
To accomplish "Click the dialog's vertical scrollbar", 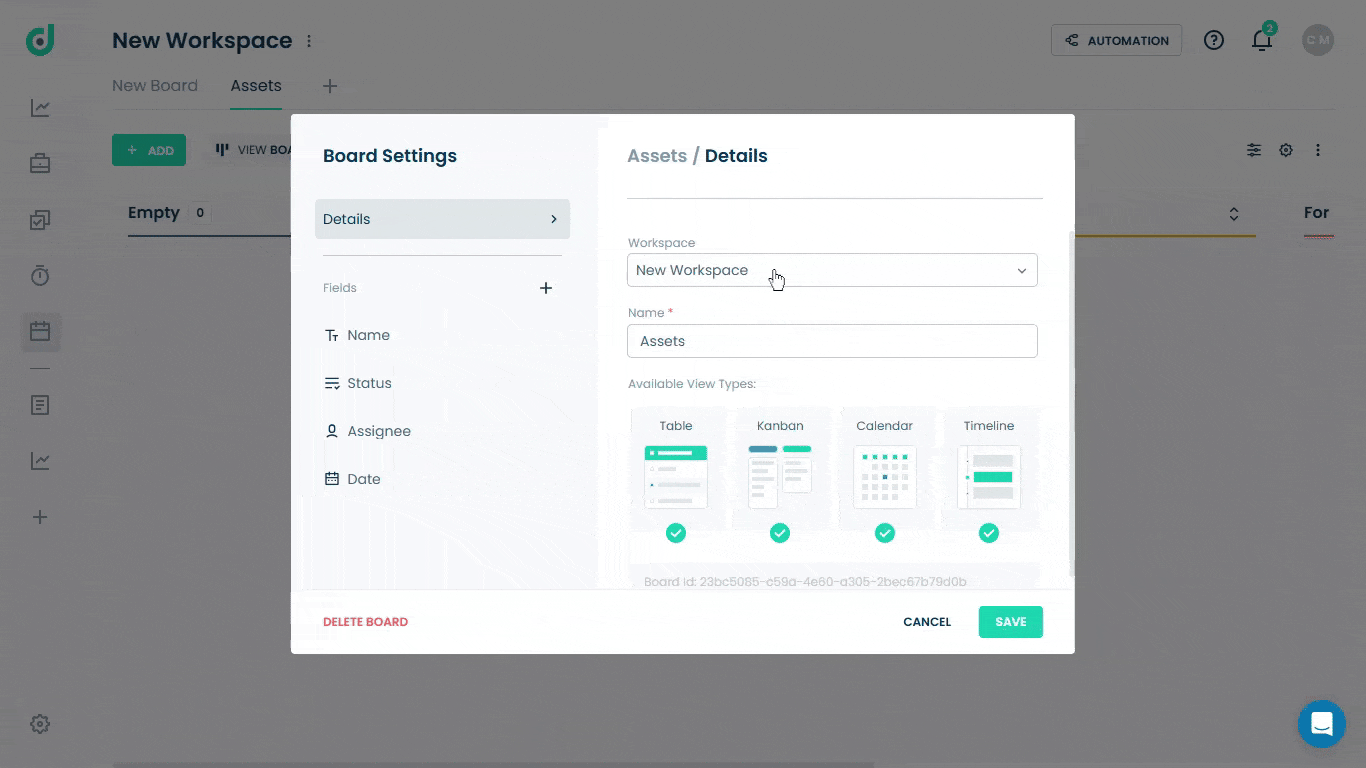I will point(1072,404).
